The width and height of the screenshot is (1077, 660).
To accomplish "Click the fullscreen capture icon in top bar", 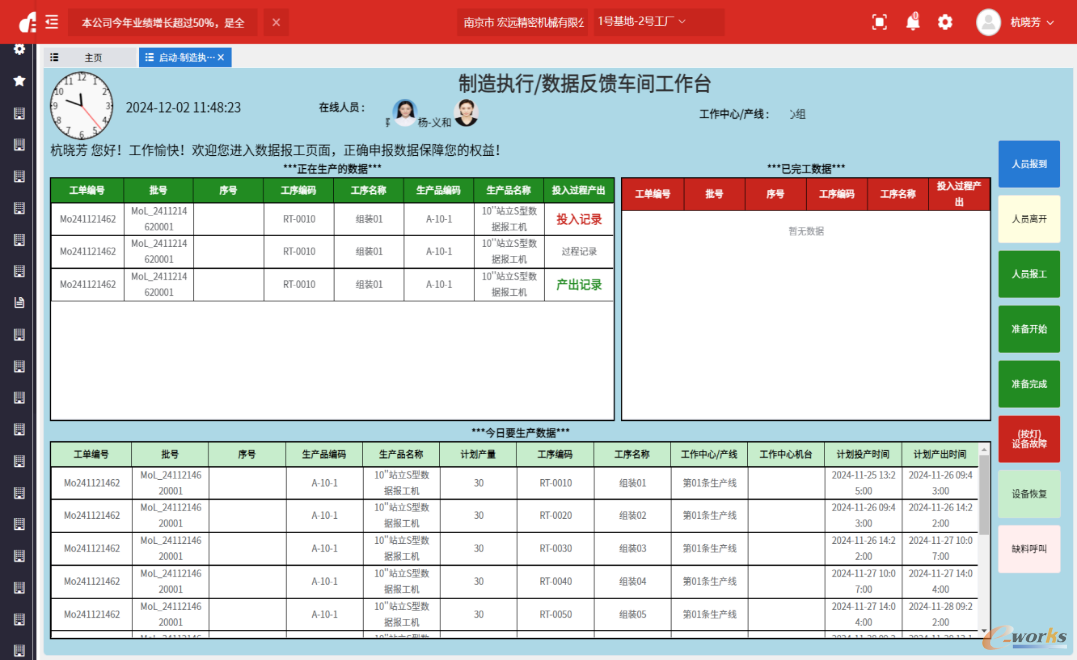I will (879, 21).
